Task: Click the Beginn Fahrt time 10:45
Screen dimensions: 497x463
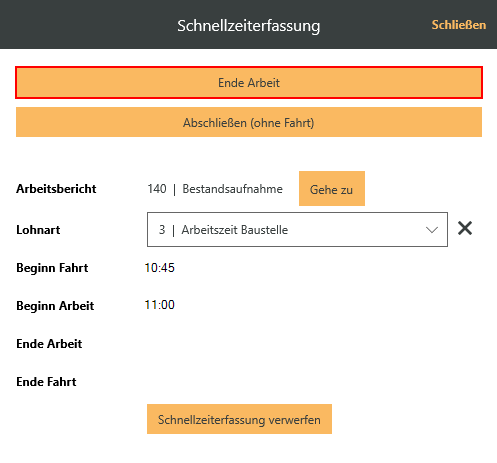Action: (x=159, y=268)
